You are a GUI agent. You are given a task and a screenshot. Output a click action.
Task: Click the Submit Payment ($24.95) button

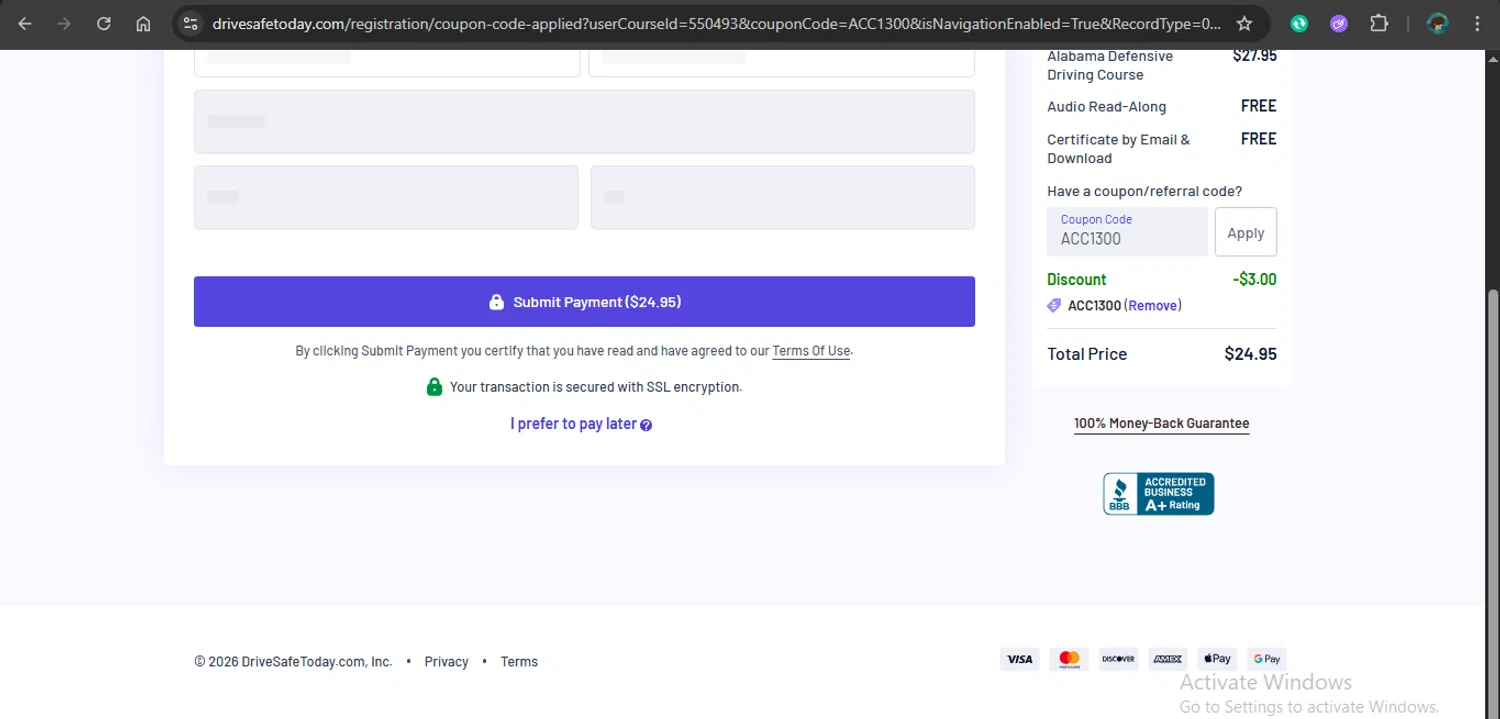point(584,301)
